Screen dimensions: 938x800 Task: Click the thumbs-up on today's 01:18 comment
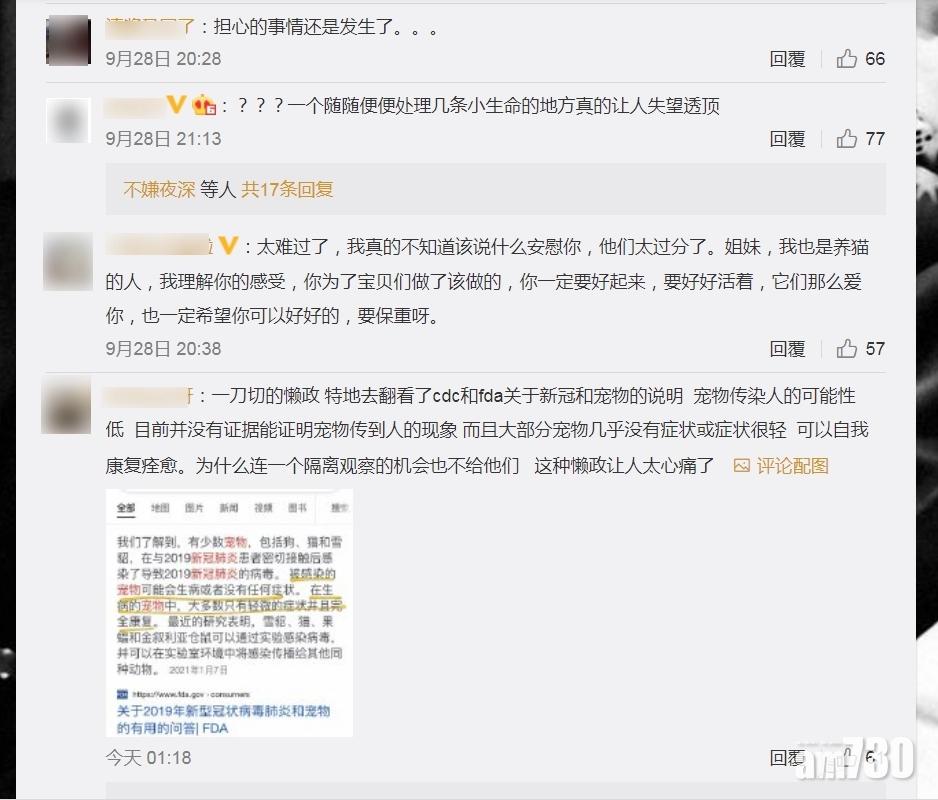point(848,756)
